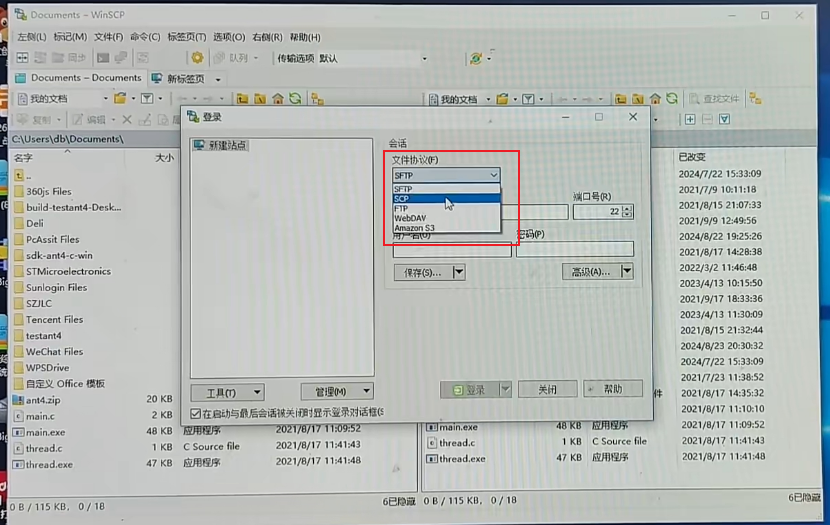The height and width of the screenshot is (525, 830).
Task: Open the New Tab (新标签页) dropdown arrow
Action: 218,79
